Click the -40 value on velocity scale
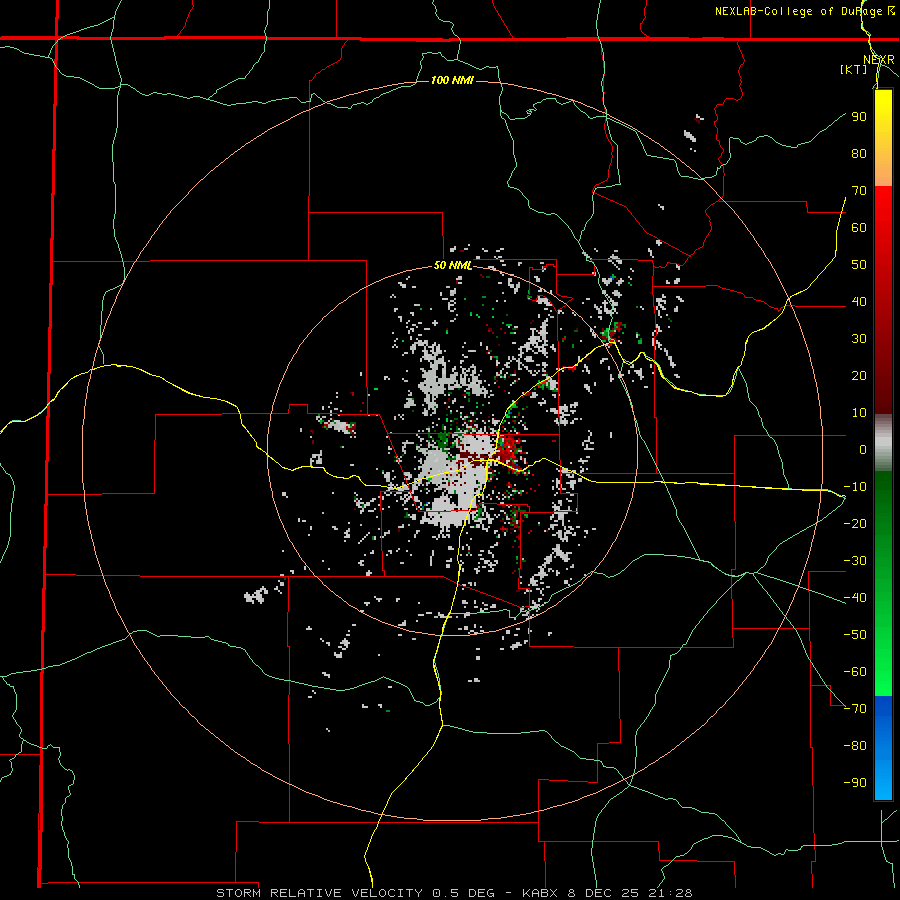The height and width of the screenshot is (900, 900). click(855, 598)
